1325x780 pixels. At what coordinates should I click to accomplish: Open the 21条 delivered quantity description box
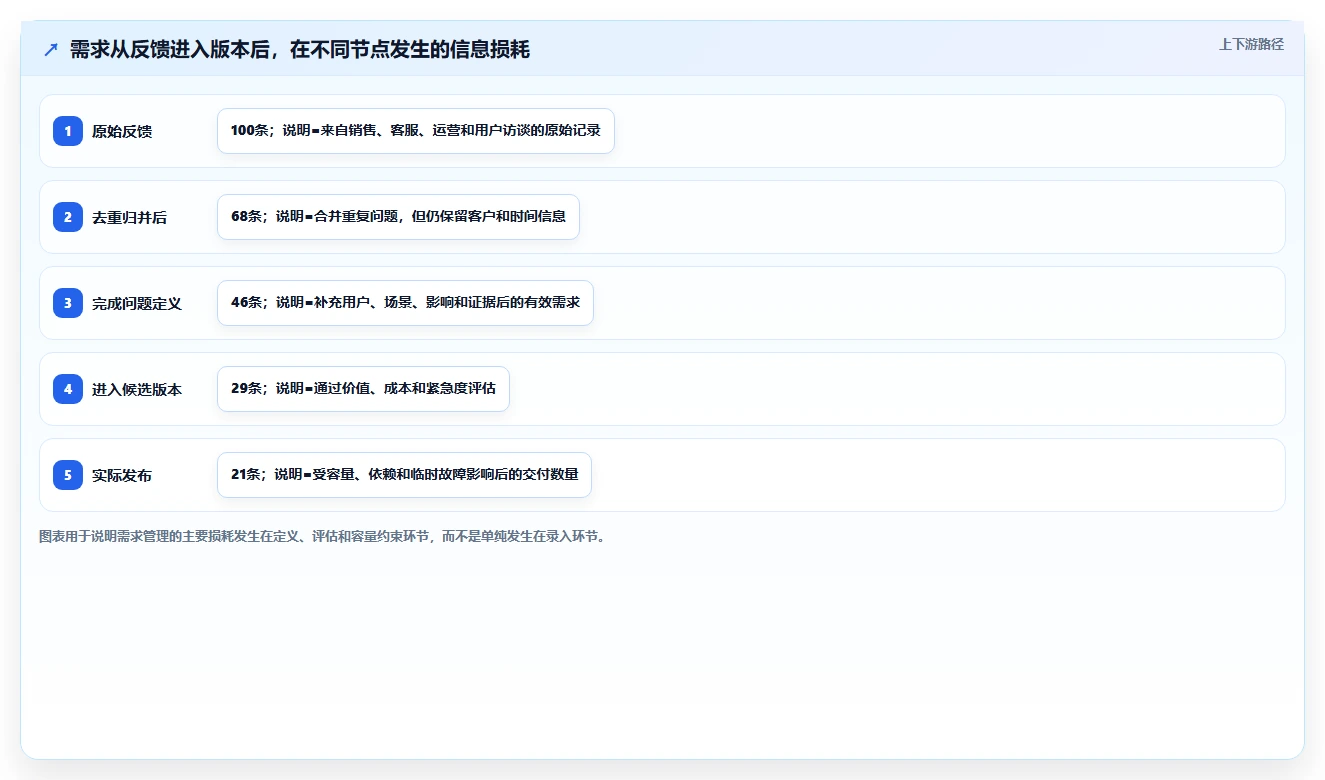[x=404, y=475]
